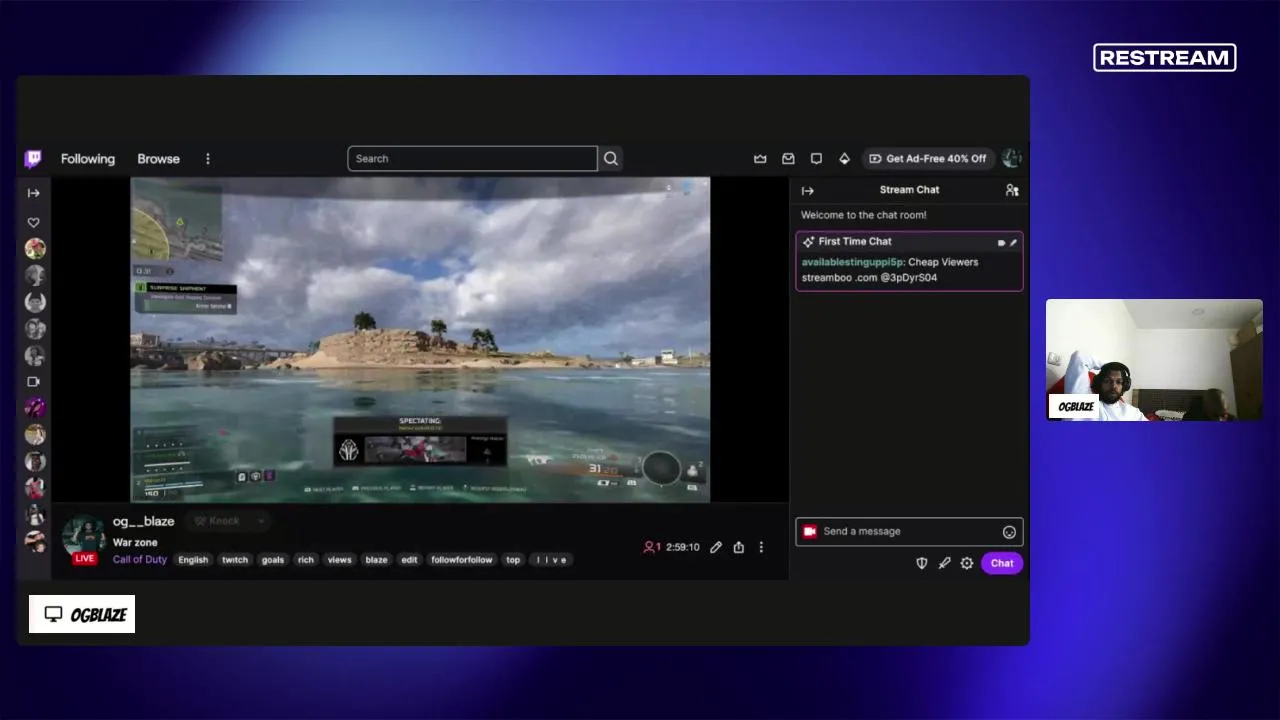Click the tag icon on First Time Chat message
Screen dimensions: 1280x720
coord(1001,242)
